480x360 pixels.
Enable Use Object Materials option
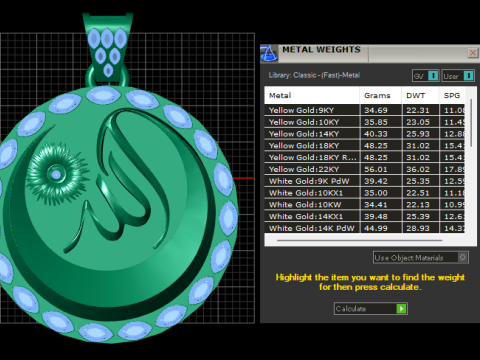pos(421,258)
